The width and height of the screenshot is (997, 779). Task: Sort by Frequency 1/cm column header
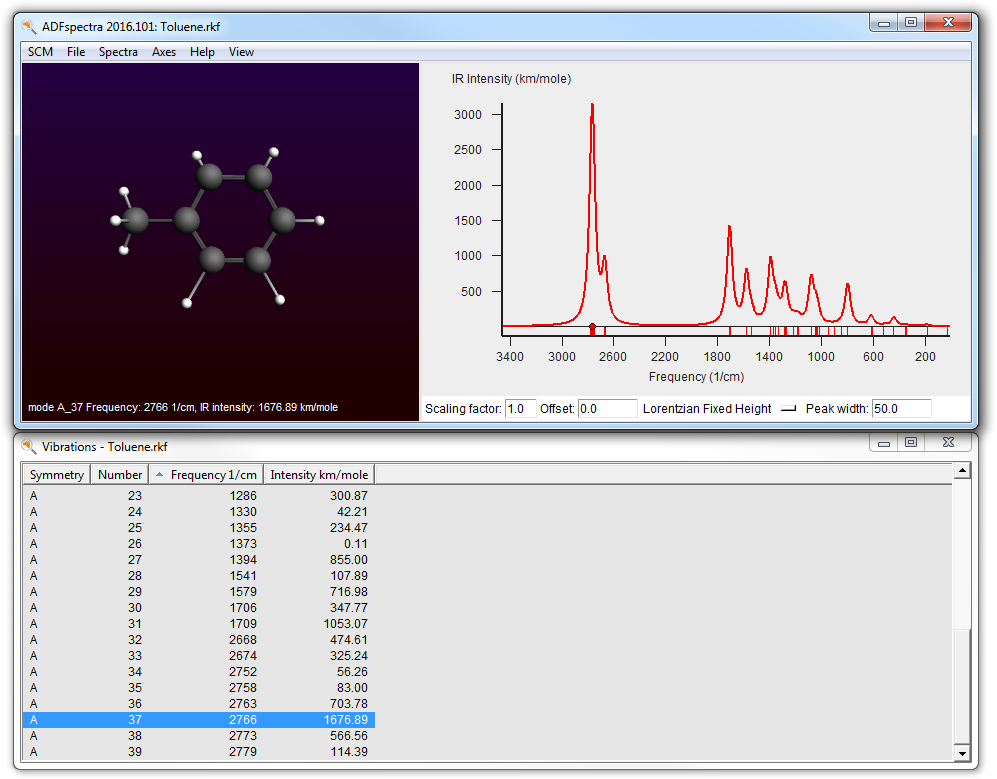(206, 475)
